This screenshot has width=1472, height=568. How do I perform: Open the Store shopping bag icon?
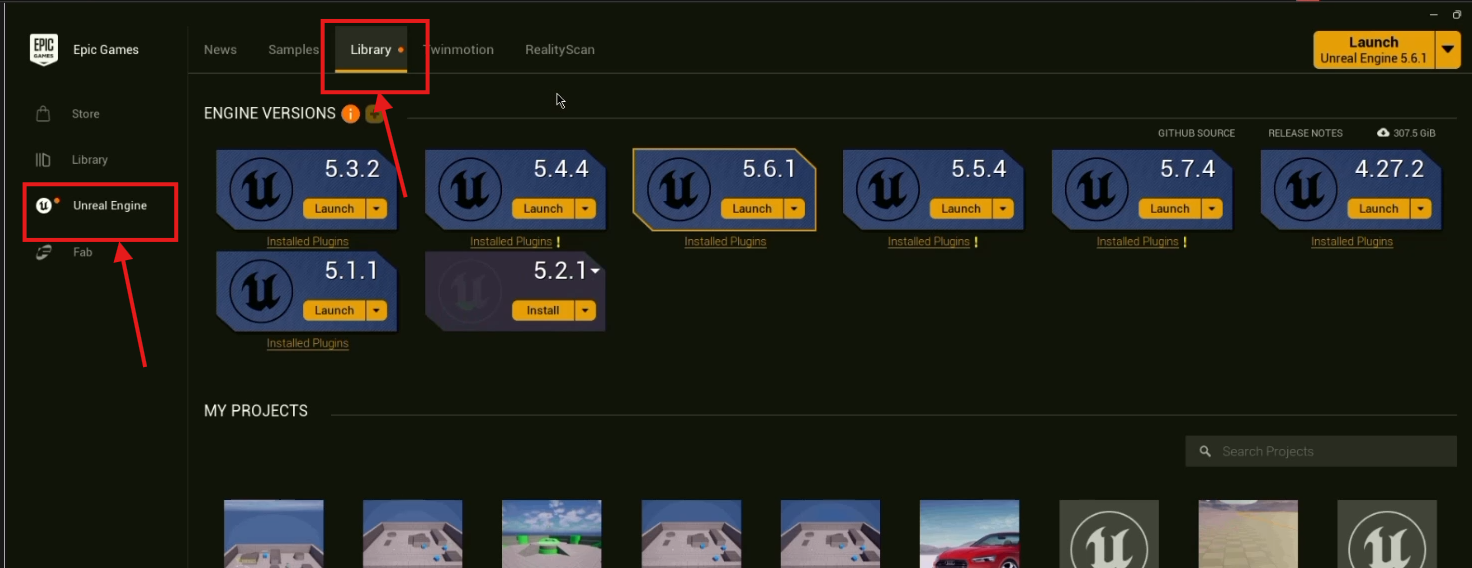(x=43, y=114)
